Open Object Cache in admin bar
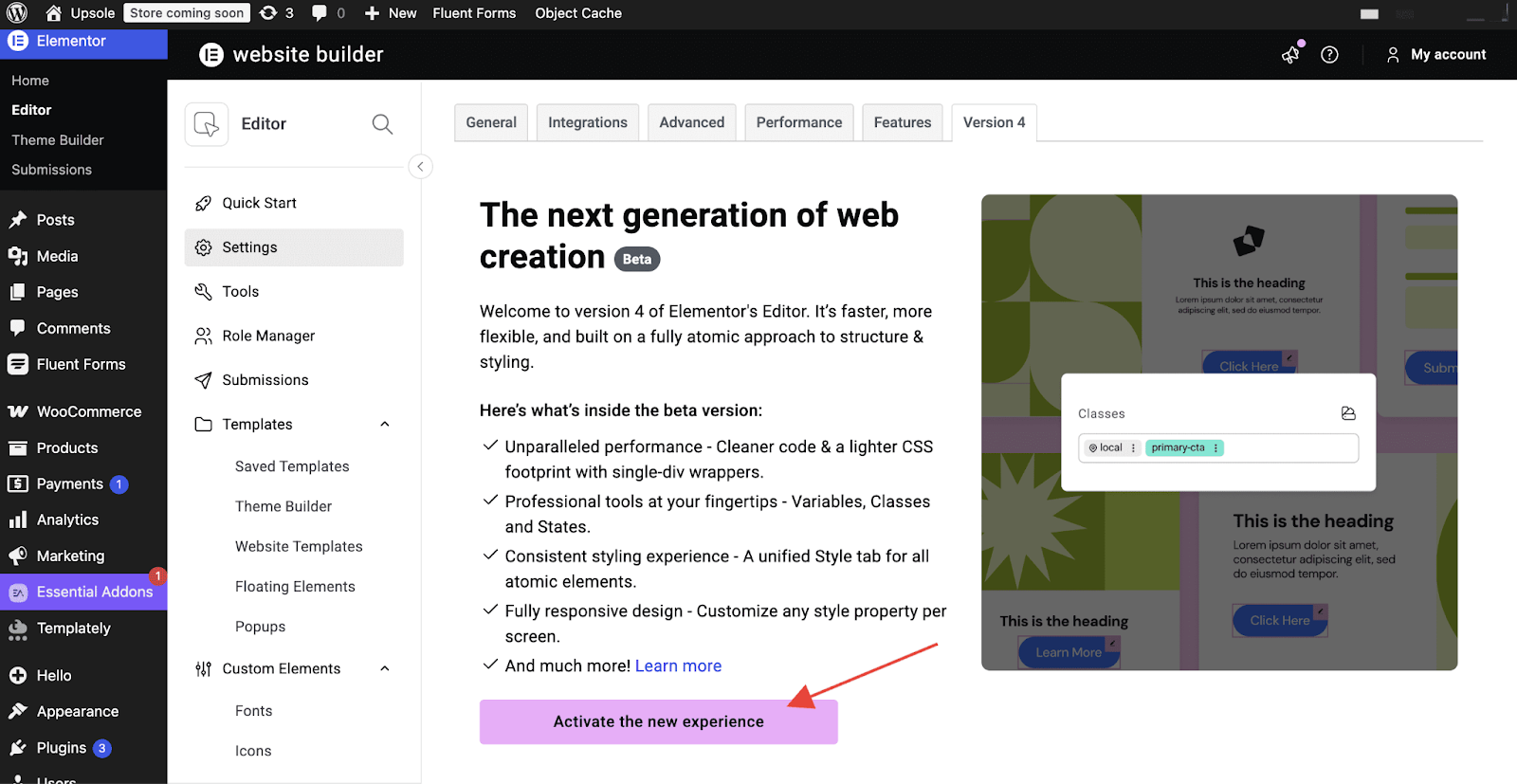The height and width of the screenshot is (784, 1517). click(578, 13)
